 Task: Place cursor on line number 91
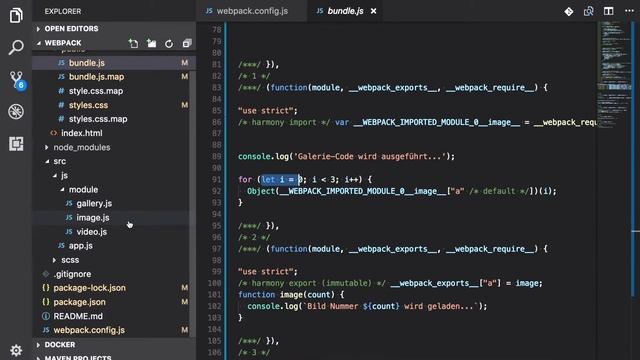click(216, 180)
